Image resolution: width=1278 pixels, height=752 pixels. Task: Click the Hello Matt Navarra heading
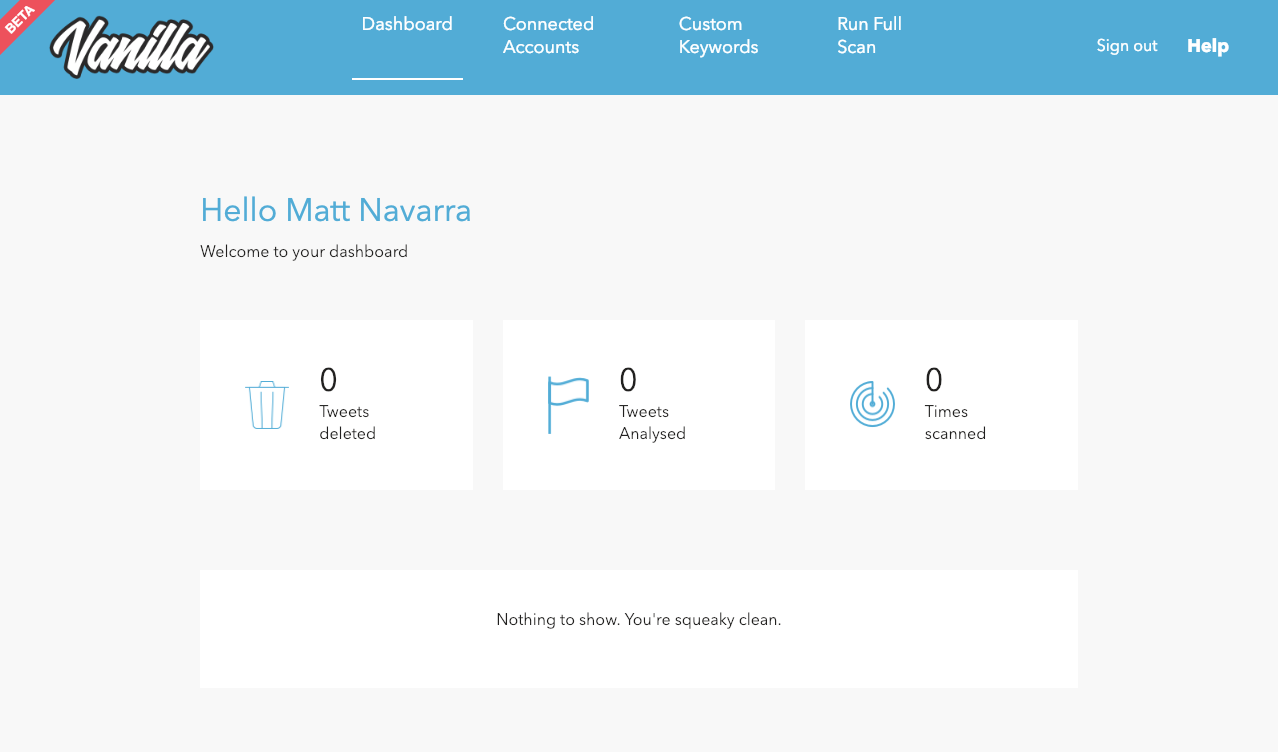click(x=336, y=210)
